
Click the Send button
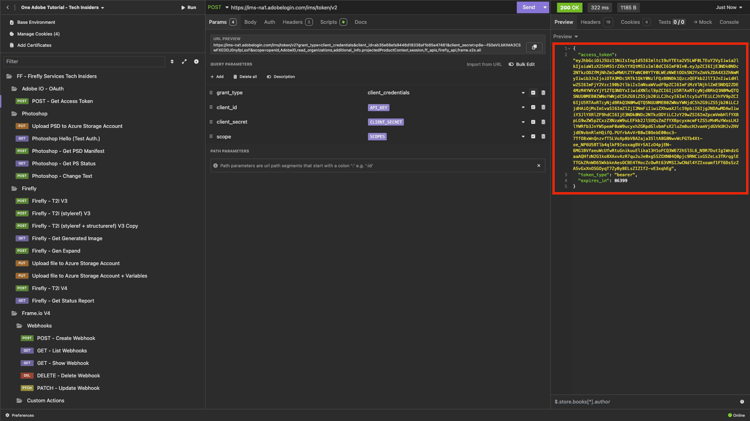(x=529, y=7)
